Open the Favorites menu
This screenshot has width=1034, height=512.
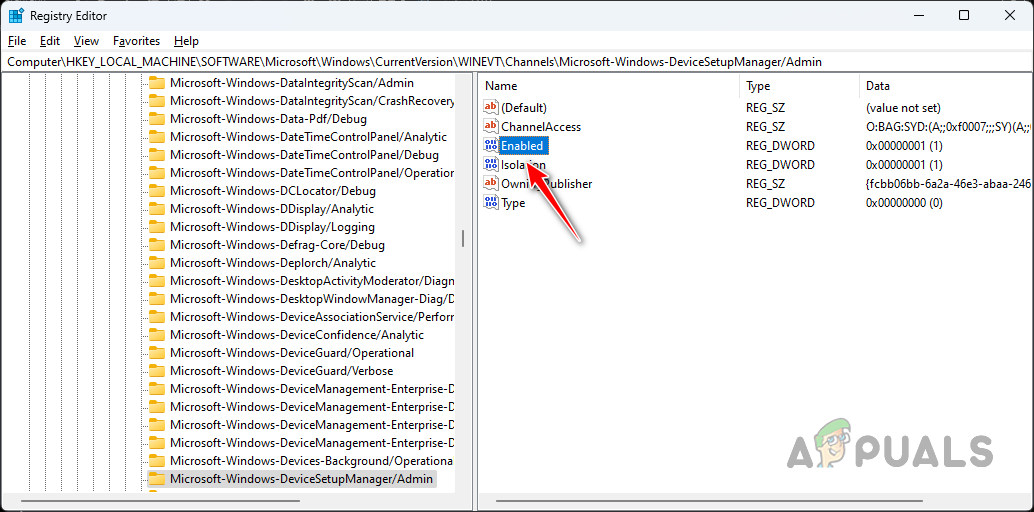pyautogui.click(x=137, y=41)
